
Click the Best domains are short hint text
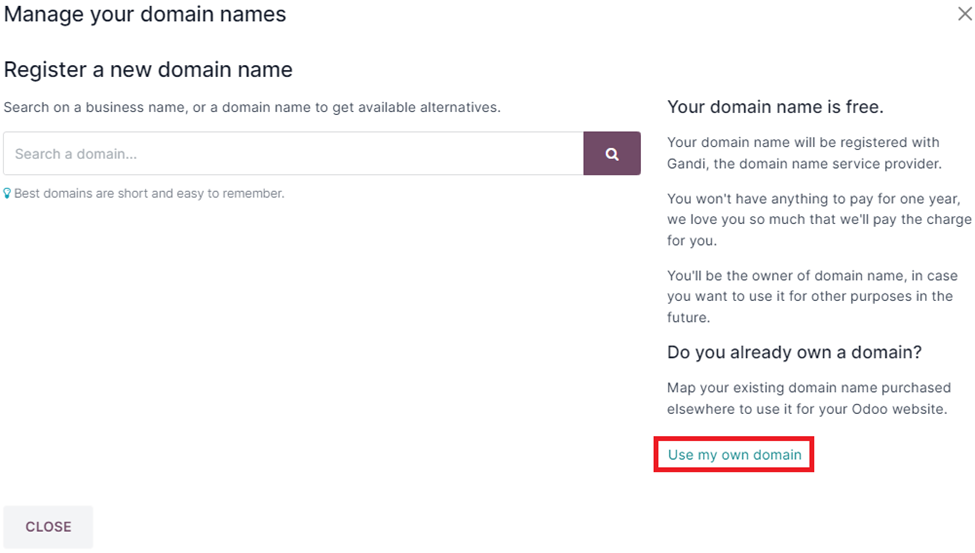149,194
